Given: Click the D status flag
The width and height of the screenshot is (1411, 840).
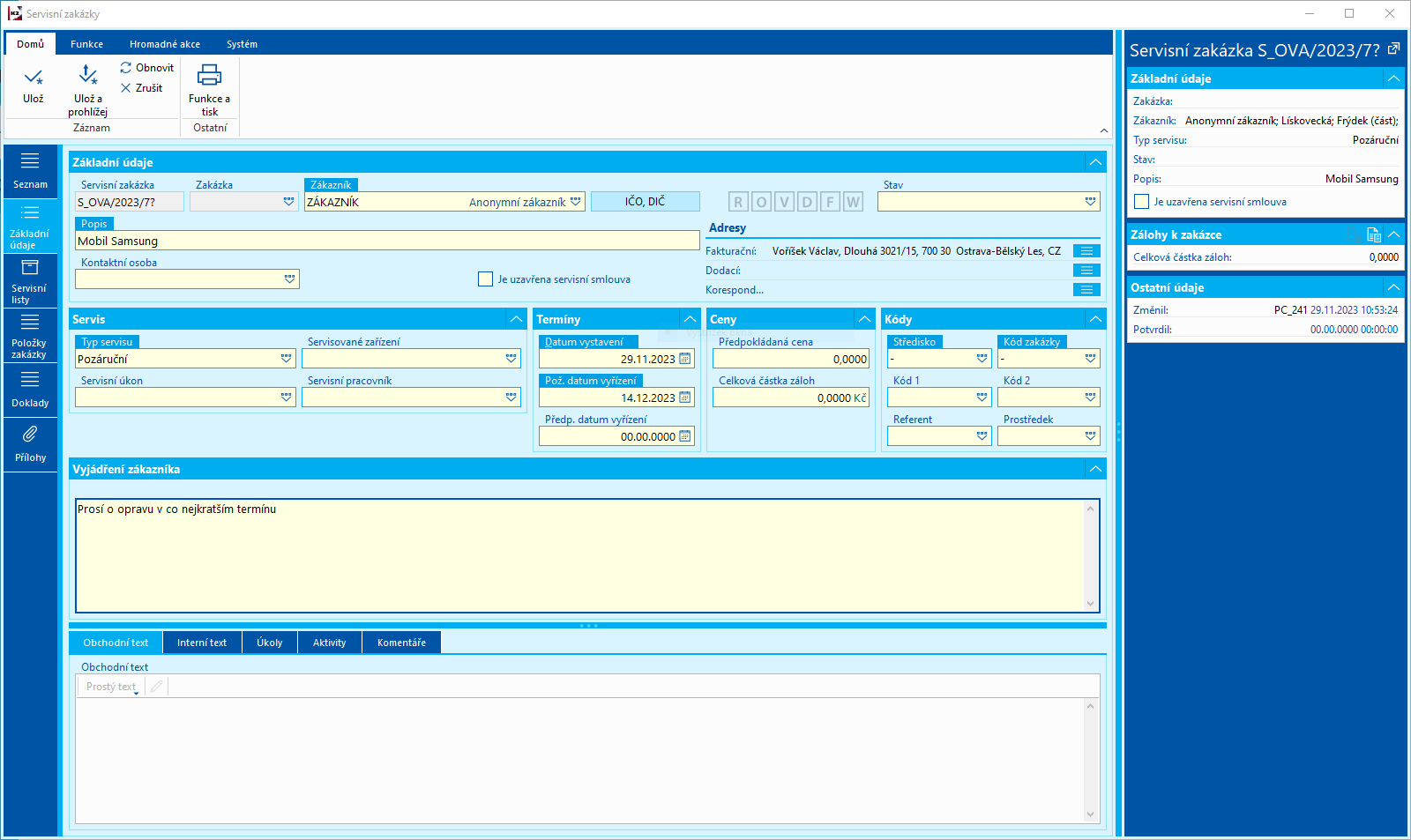Looking at the screenshot, I should pos(807,202).
